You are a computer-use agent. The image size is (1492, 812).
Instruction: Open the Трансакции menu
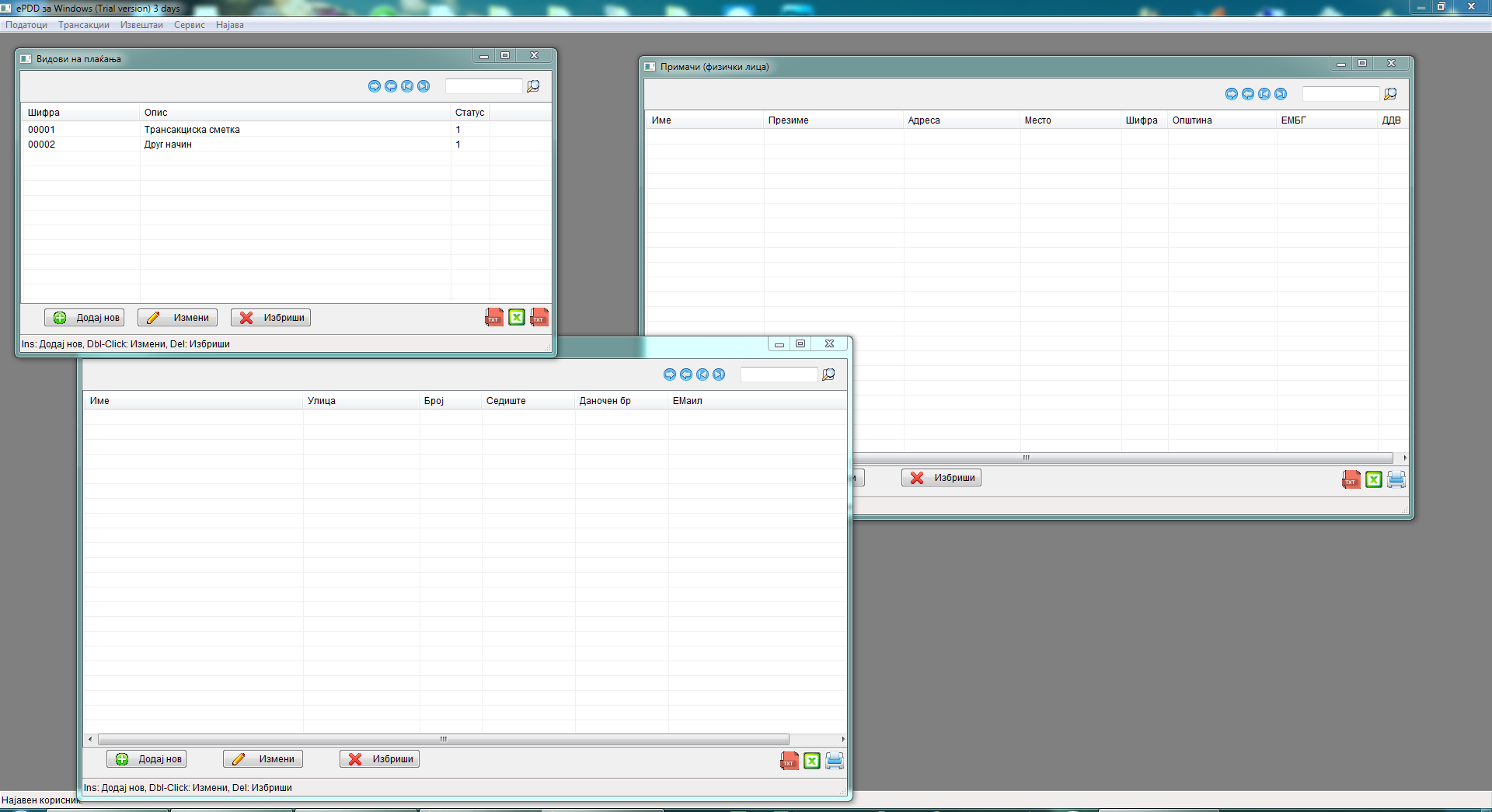84,25
